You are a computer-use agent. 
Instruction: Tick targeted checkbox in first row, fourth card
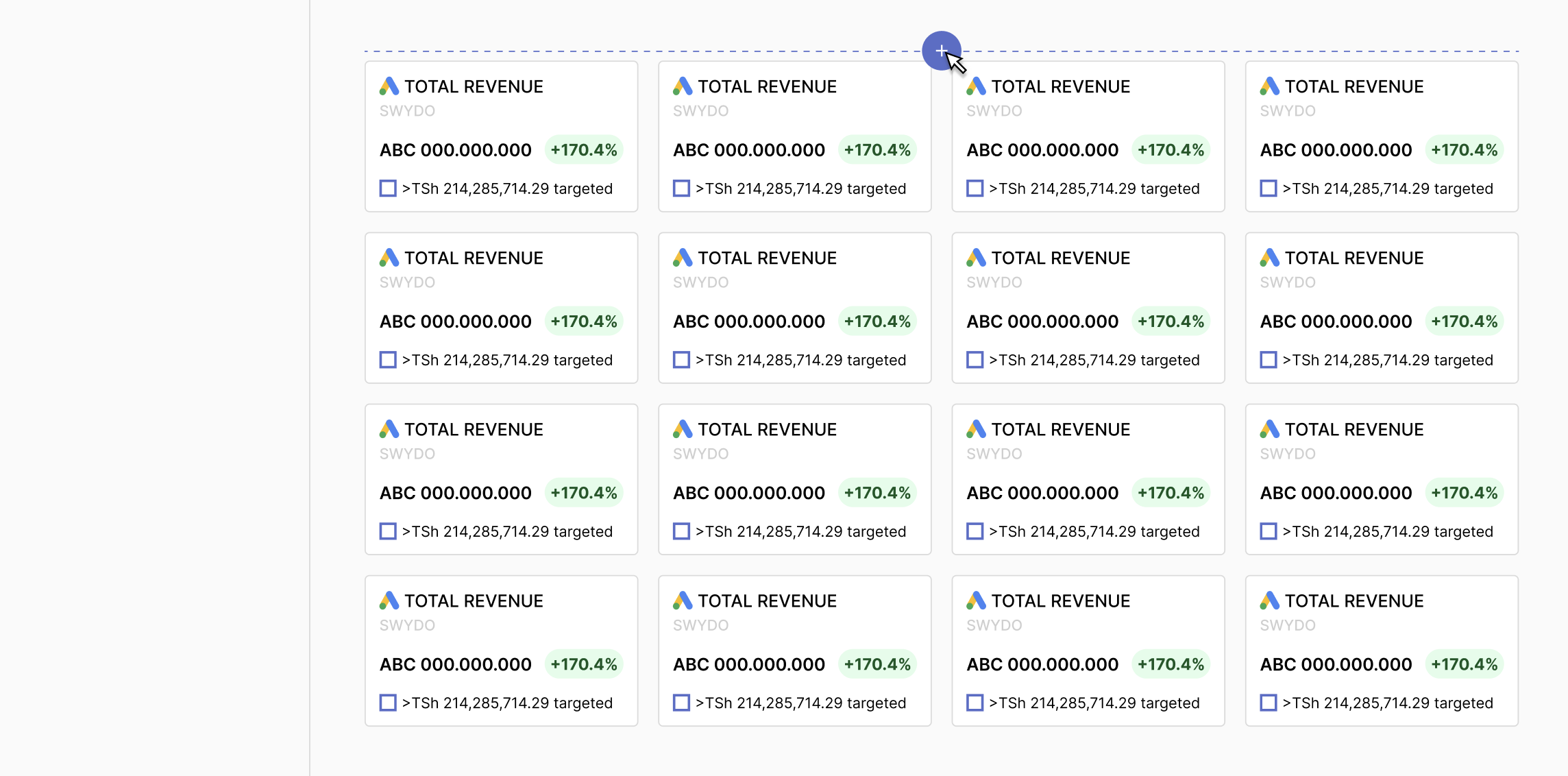1269,188
